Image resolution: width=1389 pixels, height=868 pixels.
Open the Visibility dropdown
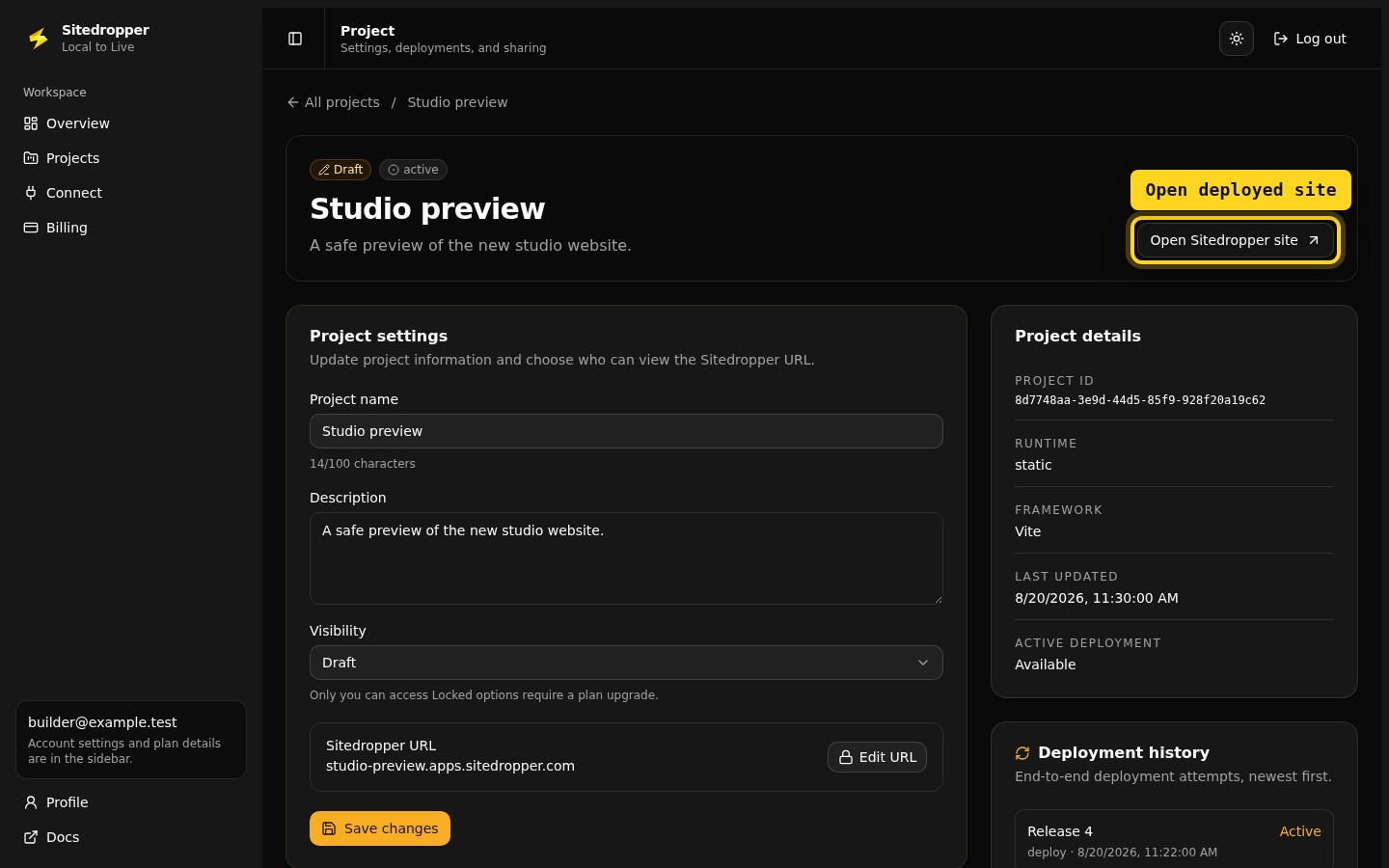click(626, 663)
